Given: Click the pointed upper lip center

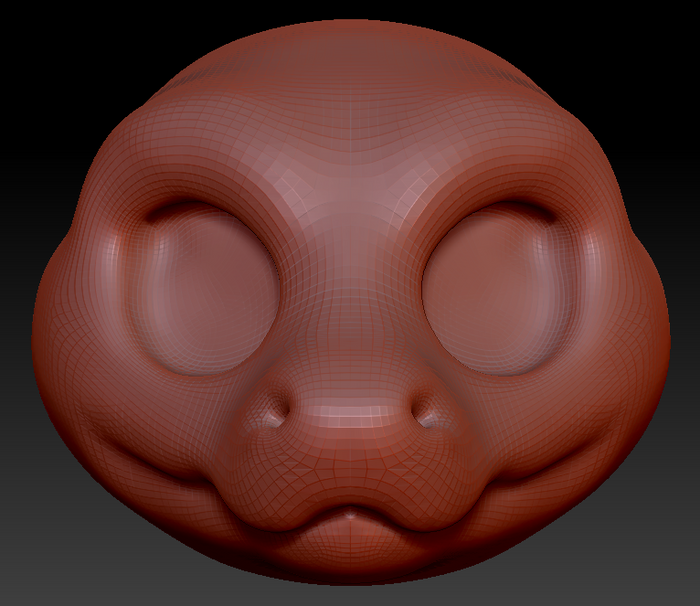Looking at the screenshot, I should click(350, 514).
